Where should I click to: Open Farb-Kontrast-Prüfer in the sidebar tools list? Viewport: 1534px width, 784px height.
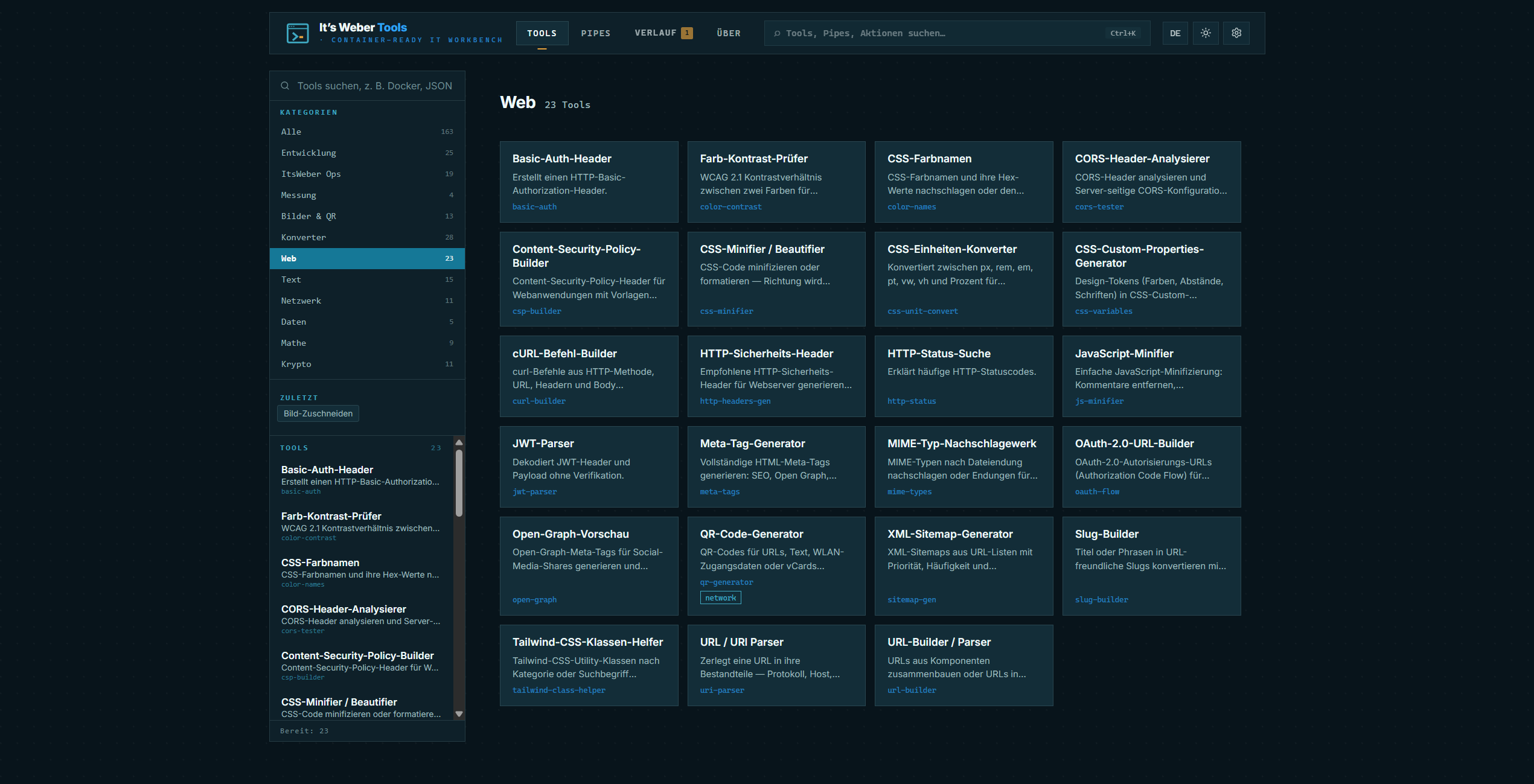click(x=362, y=526)
